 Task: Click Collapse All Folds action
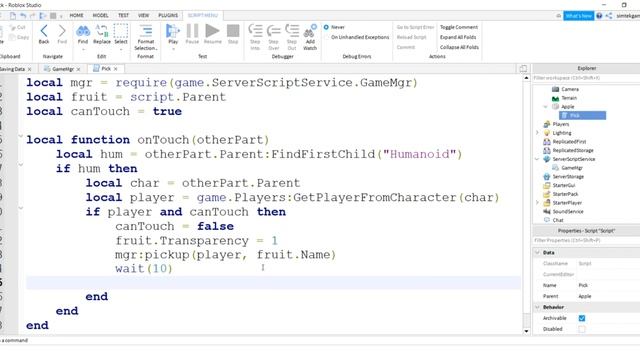pyautogui.click(x=459, y=47)
